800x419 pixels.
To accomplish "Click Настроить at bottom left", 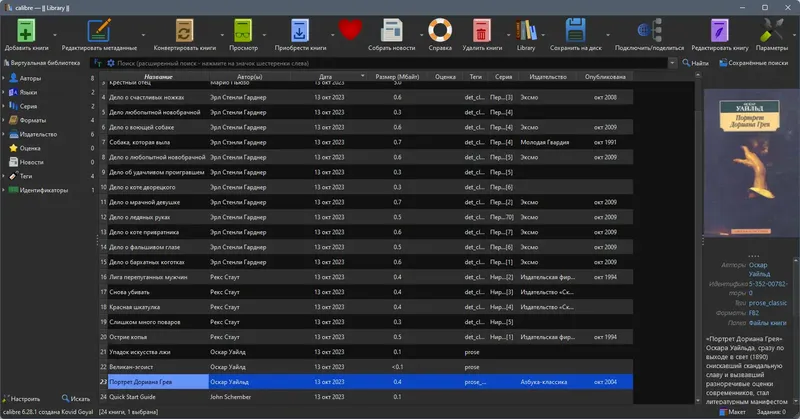I will (21, 399).
